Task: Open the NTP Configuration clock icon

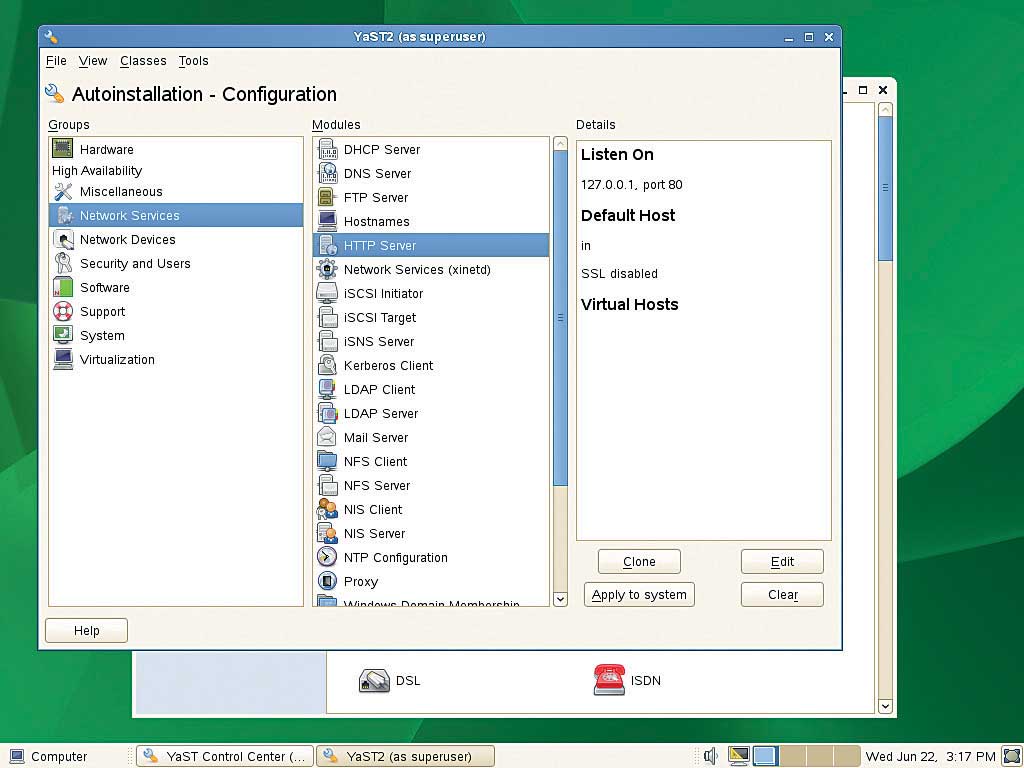Action: pos(327,557)
